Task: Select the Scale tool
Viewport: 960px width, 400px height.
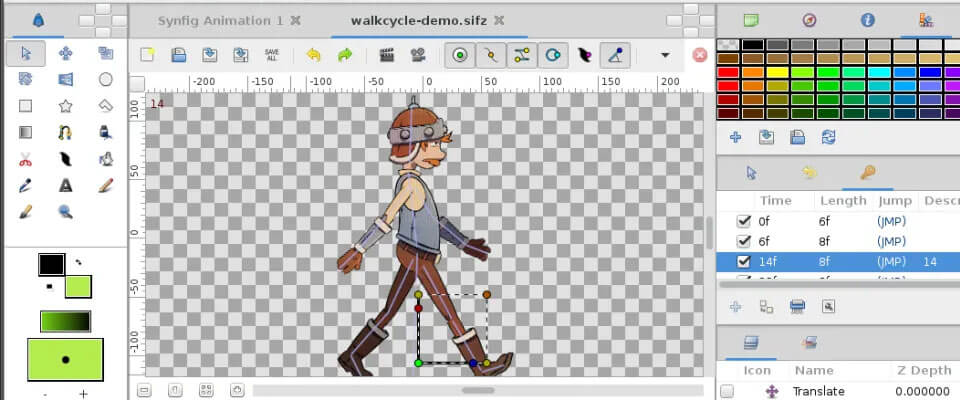Action: coord(106,54)
